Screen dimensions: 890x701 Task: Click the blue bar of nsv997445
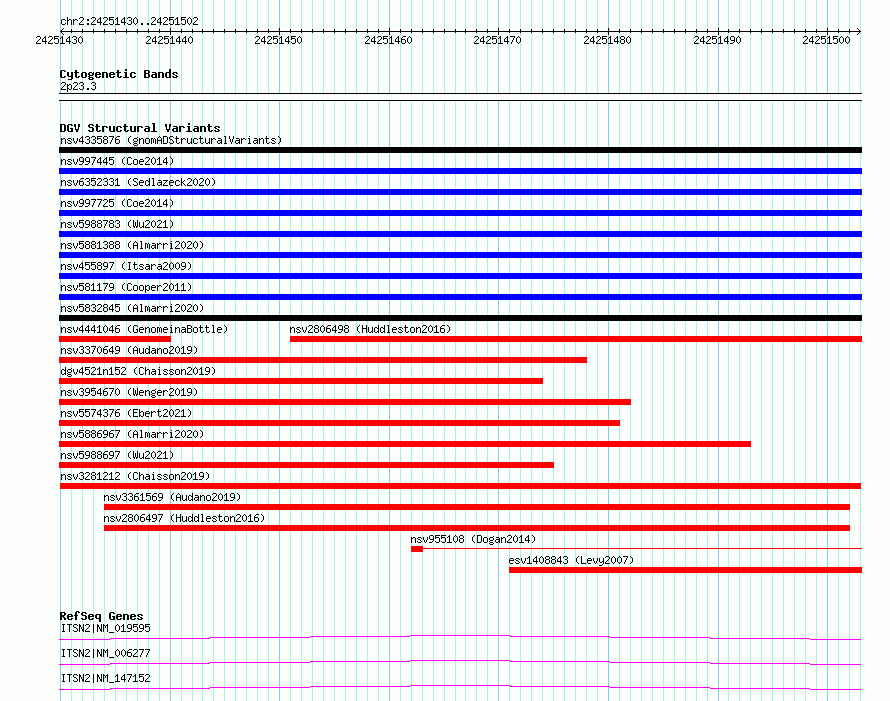[460, 171]
